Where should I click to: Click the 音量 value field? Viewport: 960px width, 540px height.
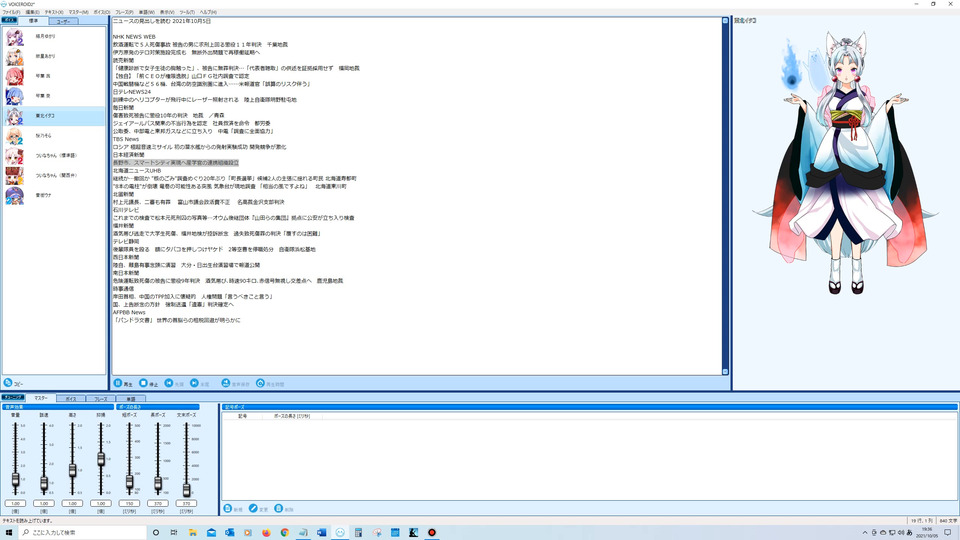click(x=15, y=503)
